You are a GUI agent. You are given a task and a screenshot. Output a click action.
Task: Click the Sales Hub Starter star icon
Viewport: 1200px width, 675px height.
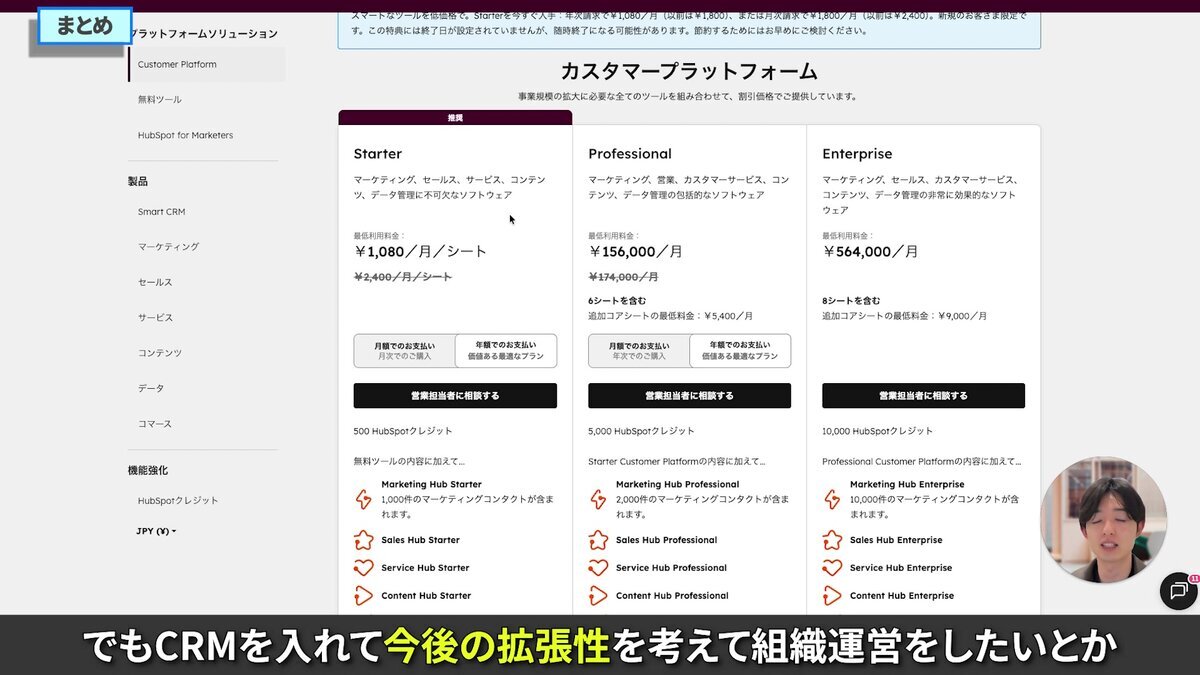tap(364, 540)
